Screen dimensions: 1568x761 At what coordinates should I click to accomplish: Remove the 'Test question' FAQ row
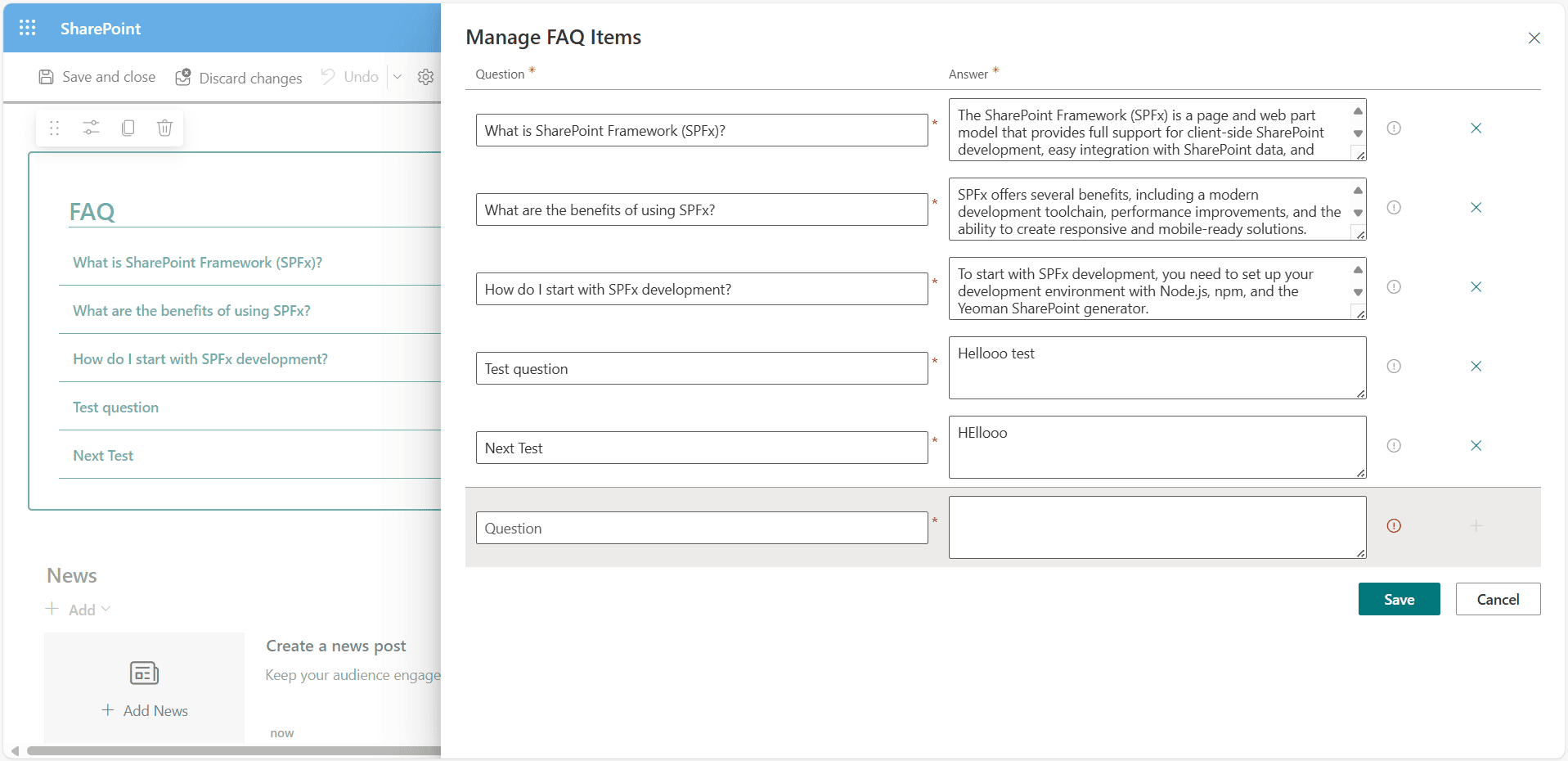pyautogui.click(x=1476, y=367)
